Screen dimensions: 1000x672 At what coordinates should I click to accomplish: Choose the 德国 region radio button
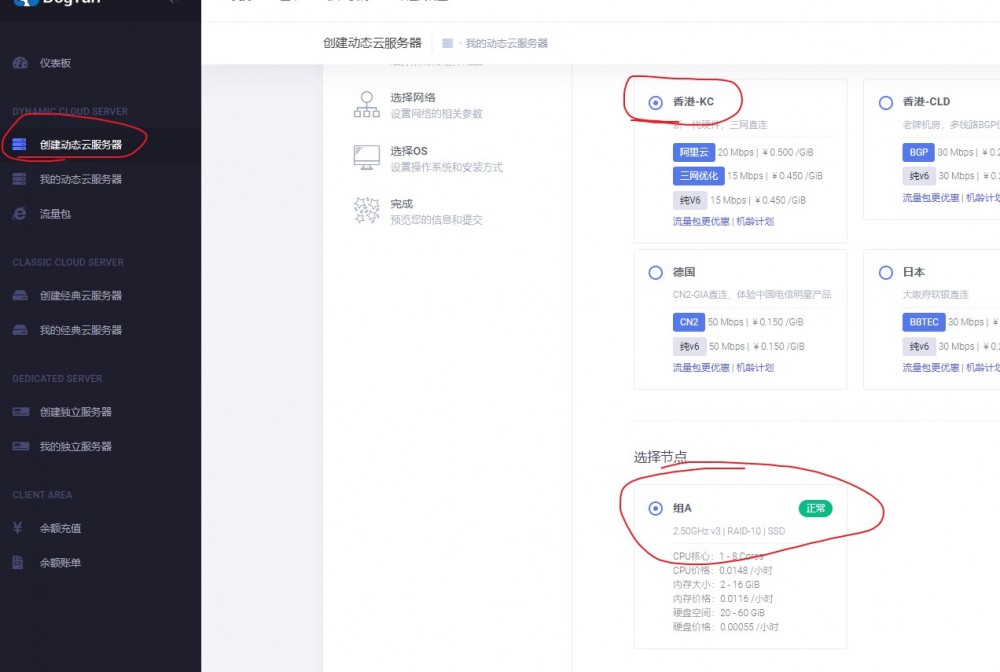pyautogui.click(x=656, y=272)
